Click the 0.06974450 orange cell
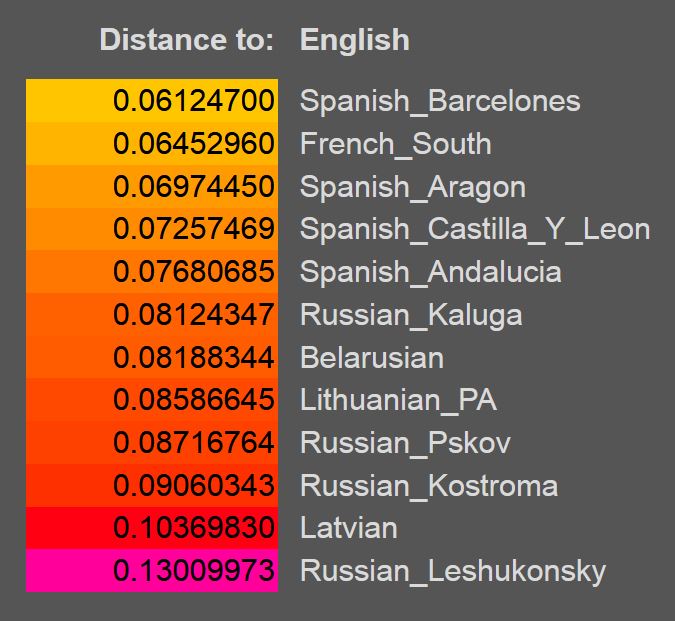Viewport: 675px width, 621px height. click(152, 186)
